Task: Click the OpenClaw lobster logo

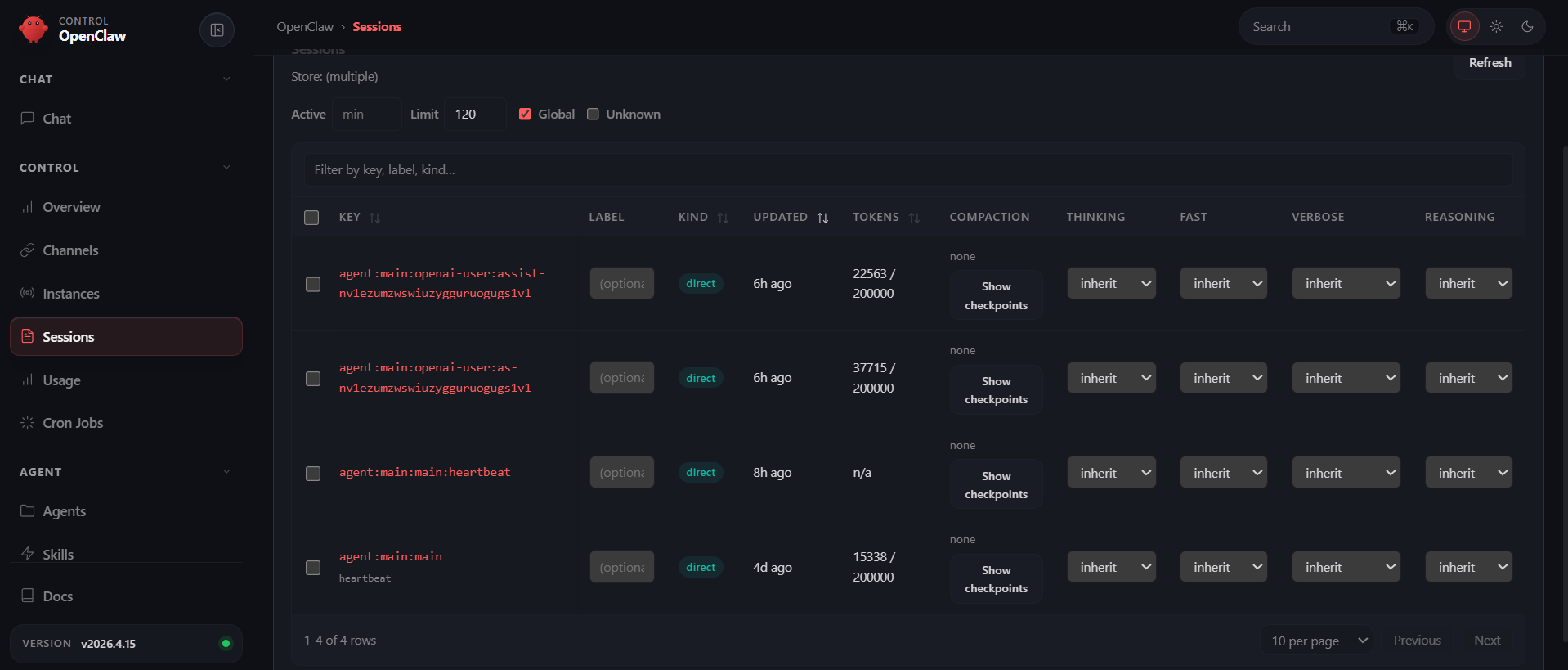Action: (34, 29)
